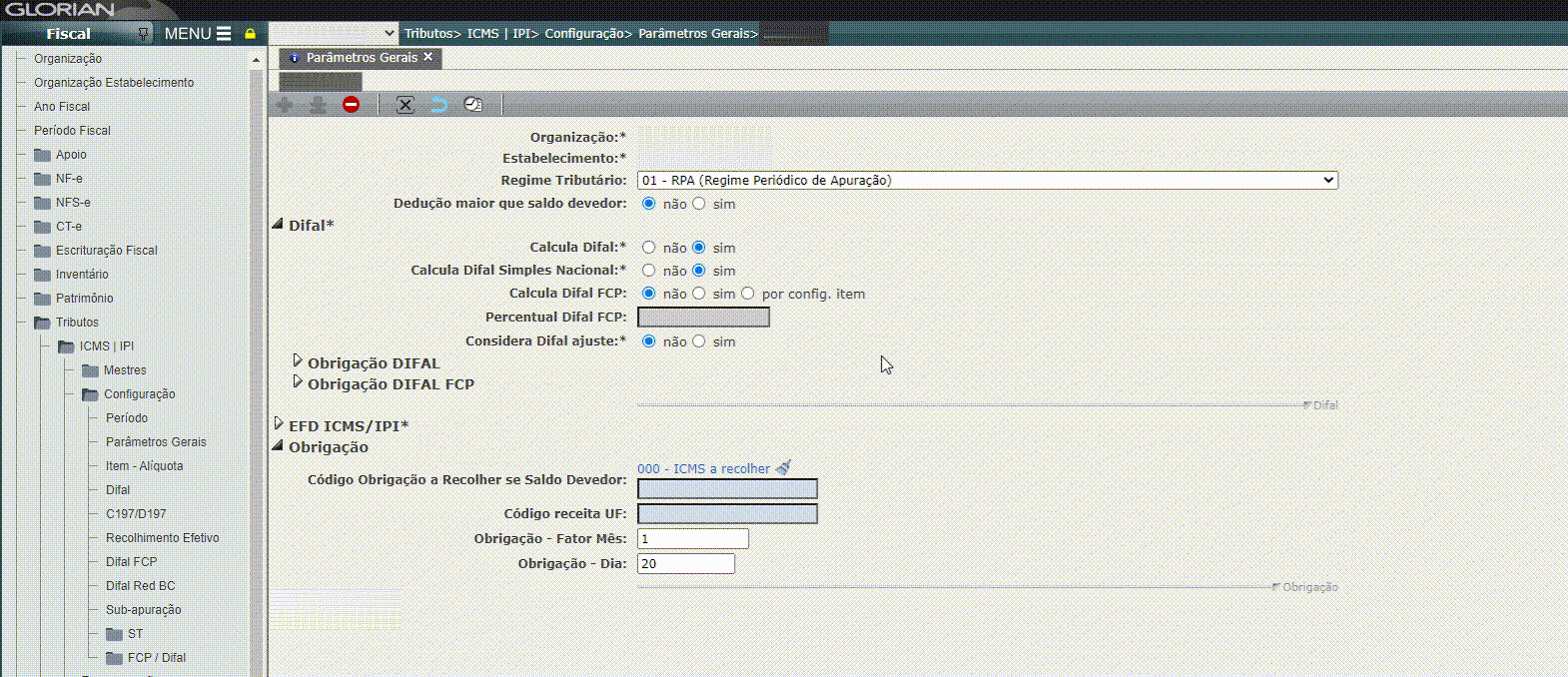
Task: Click the red delete record icon
Action: 351,105
